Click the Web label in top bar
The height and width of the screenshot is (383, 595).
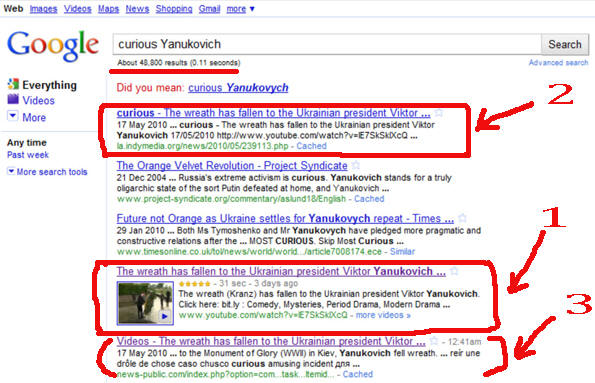click(13, 8)
